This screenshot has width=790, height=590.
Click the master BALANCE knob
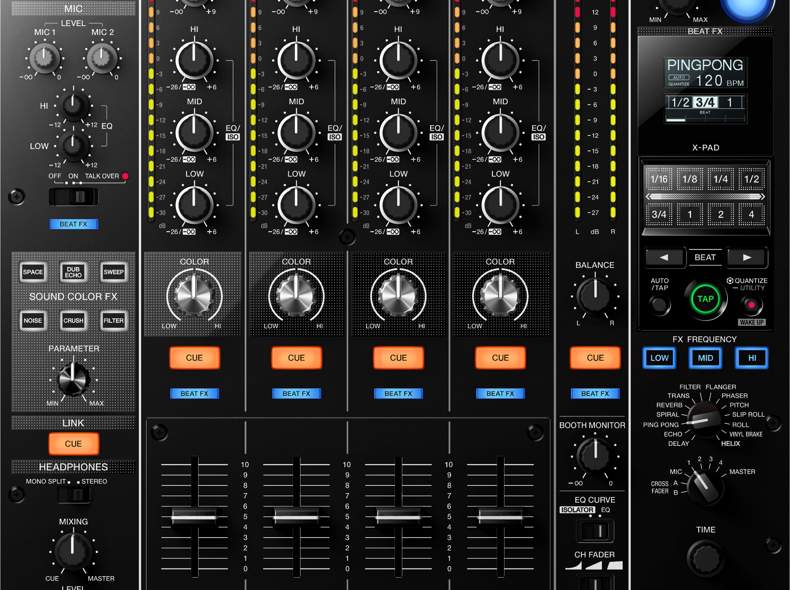[595, 295]
